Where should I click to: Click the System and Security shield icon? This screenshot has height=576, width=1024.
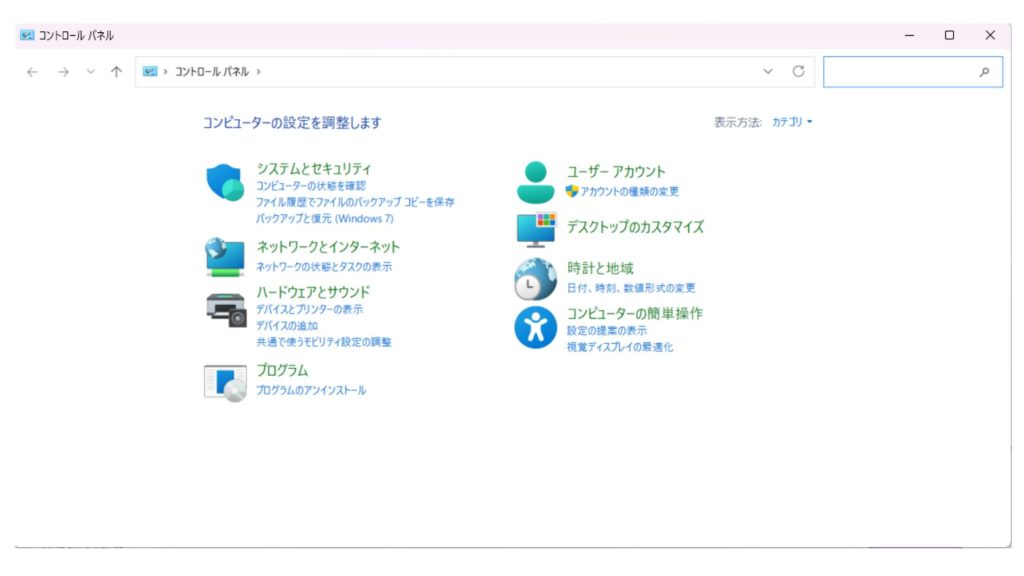coord(225,182)
